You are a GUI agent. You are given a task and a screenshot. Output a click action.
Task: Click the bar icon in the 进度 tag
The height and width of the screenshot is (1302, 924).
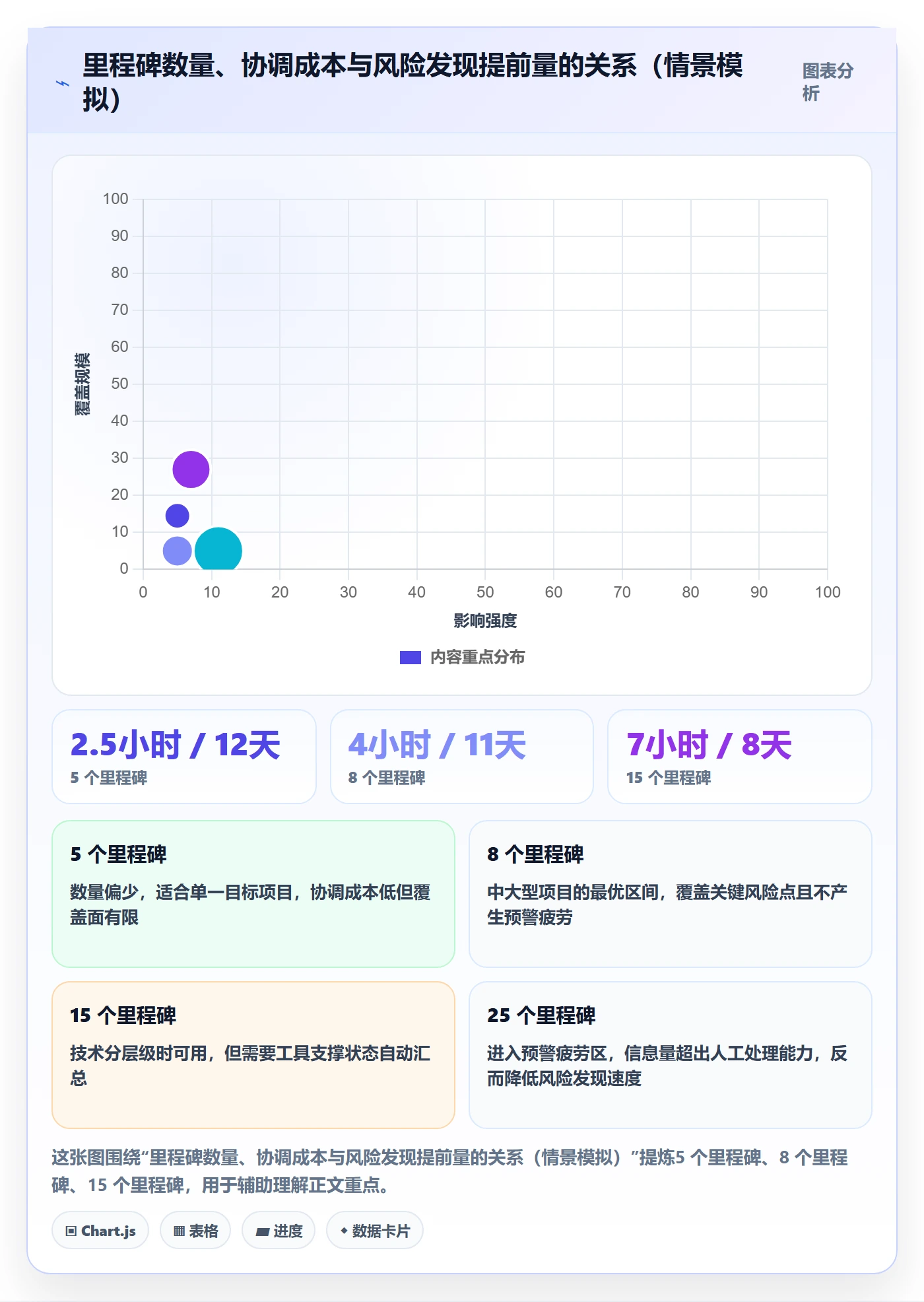point(263,1231)
